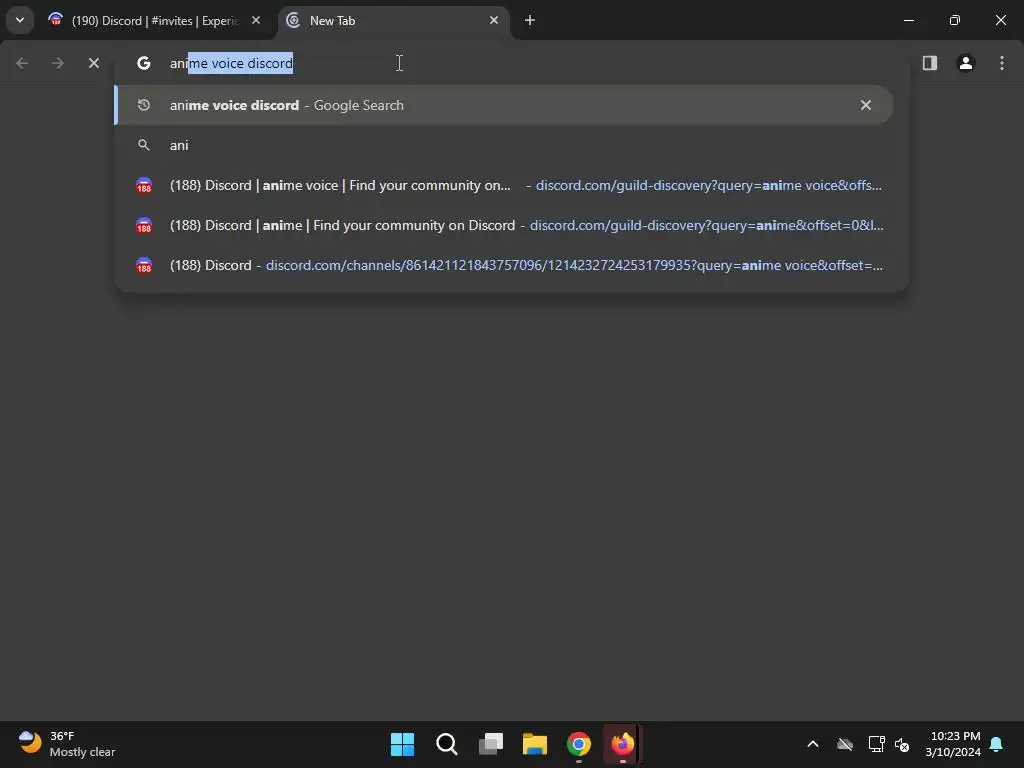This screenshot has height=768, width=1024.
Task: Click Discord favicon of channels suggestion
Action: click(x=144, y=265)
